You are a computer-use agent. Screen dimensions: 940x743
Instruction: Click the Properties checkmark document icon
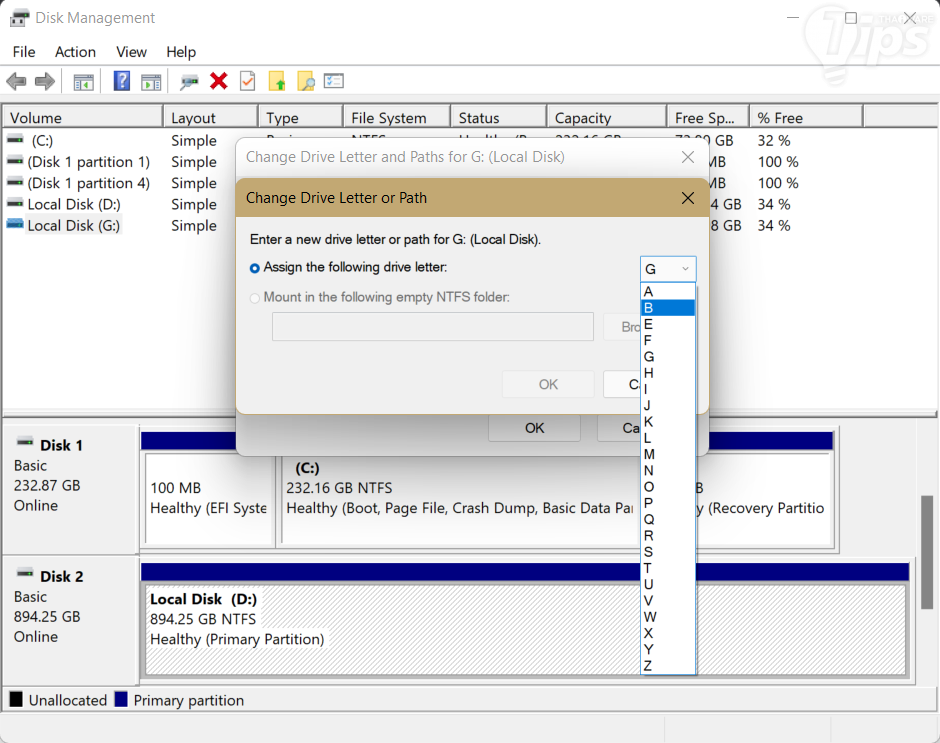[248, 81]
